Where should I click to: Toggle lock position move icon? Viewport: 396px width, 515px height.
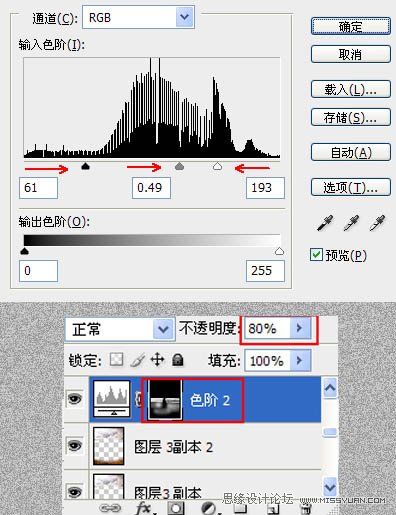157,360
